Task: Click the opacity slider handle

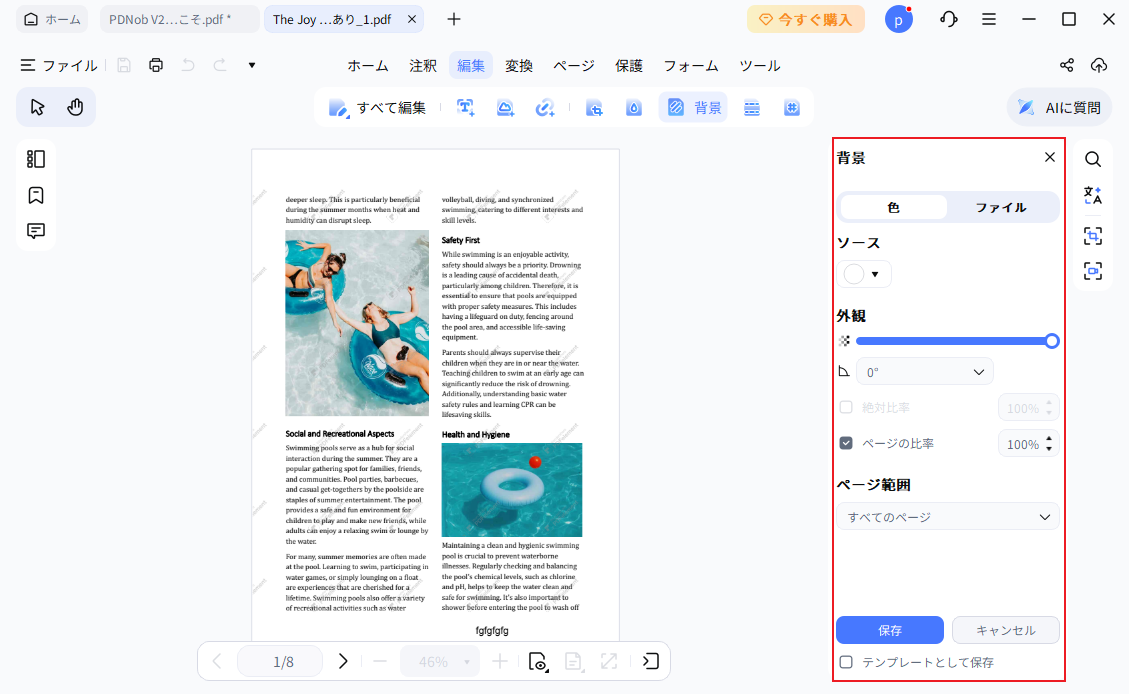Action: click(1052, 341)
